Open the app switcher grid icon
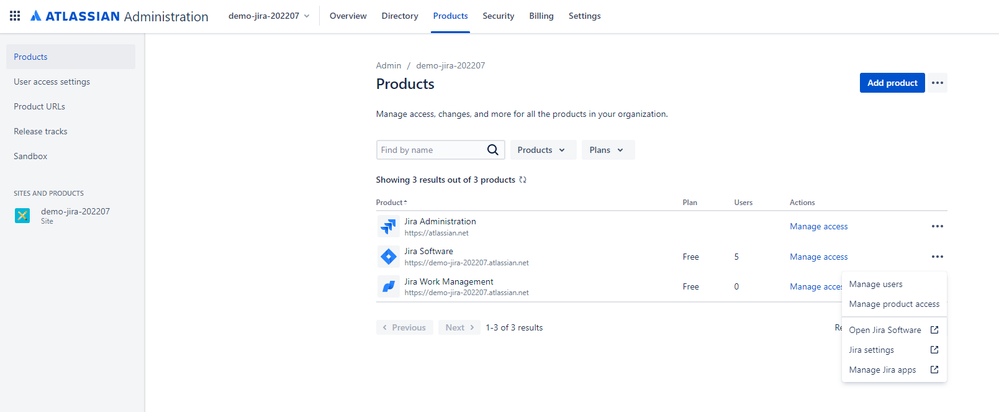This screenshot has height=412, width=999. [x=15, y=16]
